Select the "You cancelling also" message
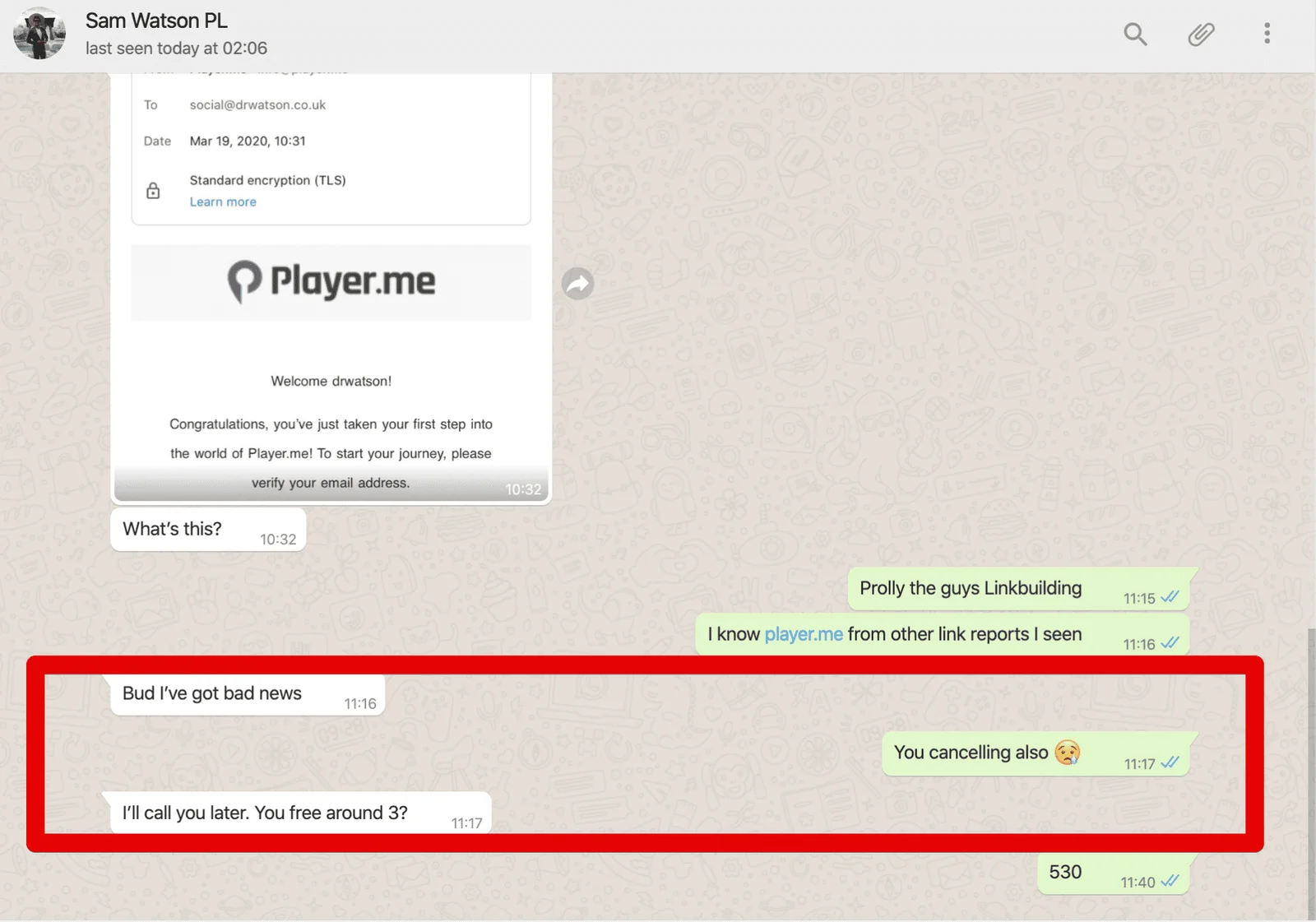 (x=1036, y=753)
